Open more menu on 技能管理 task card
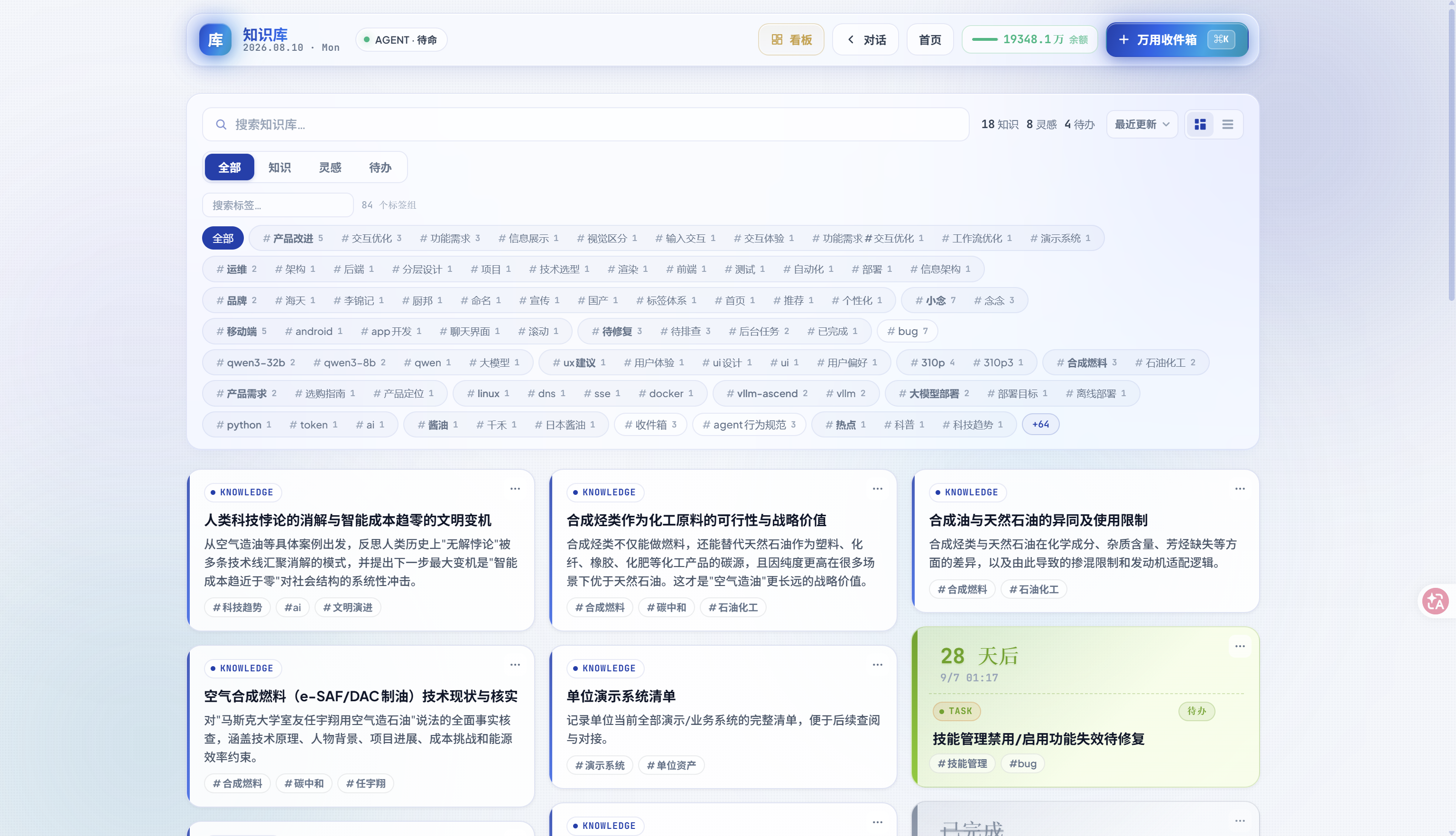 point(1240,646)
